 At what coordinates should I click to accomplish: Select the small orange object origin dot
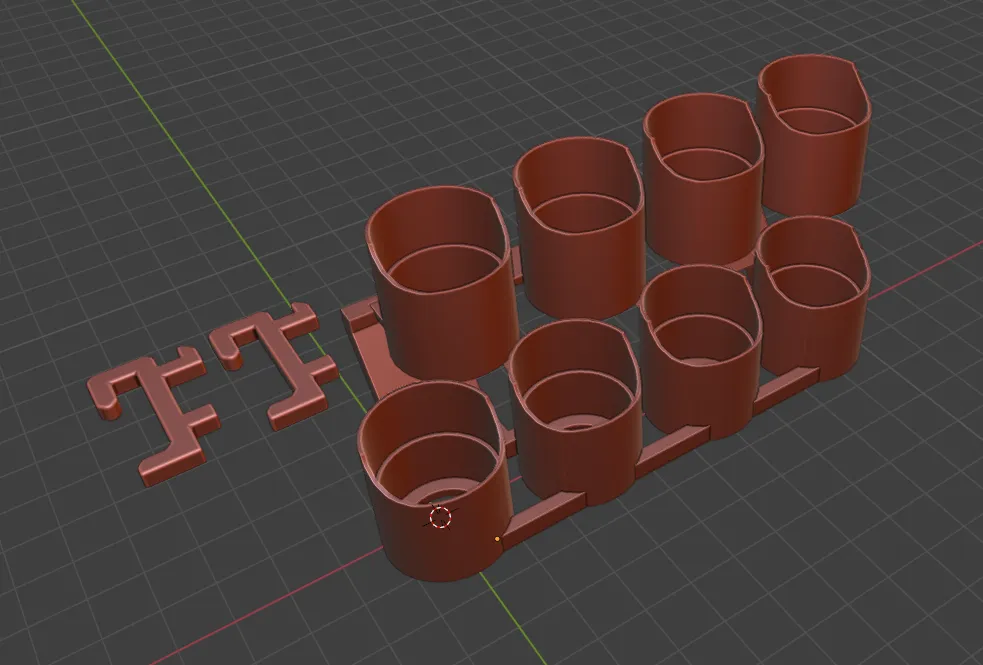point(497,539)
